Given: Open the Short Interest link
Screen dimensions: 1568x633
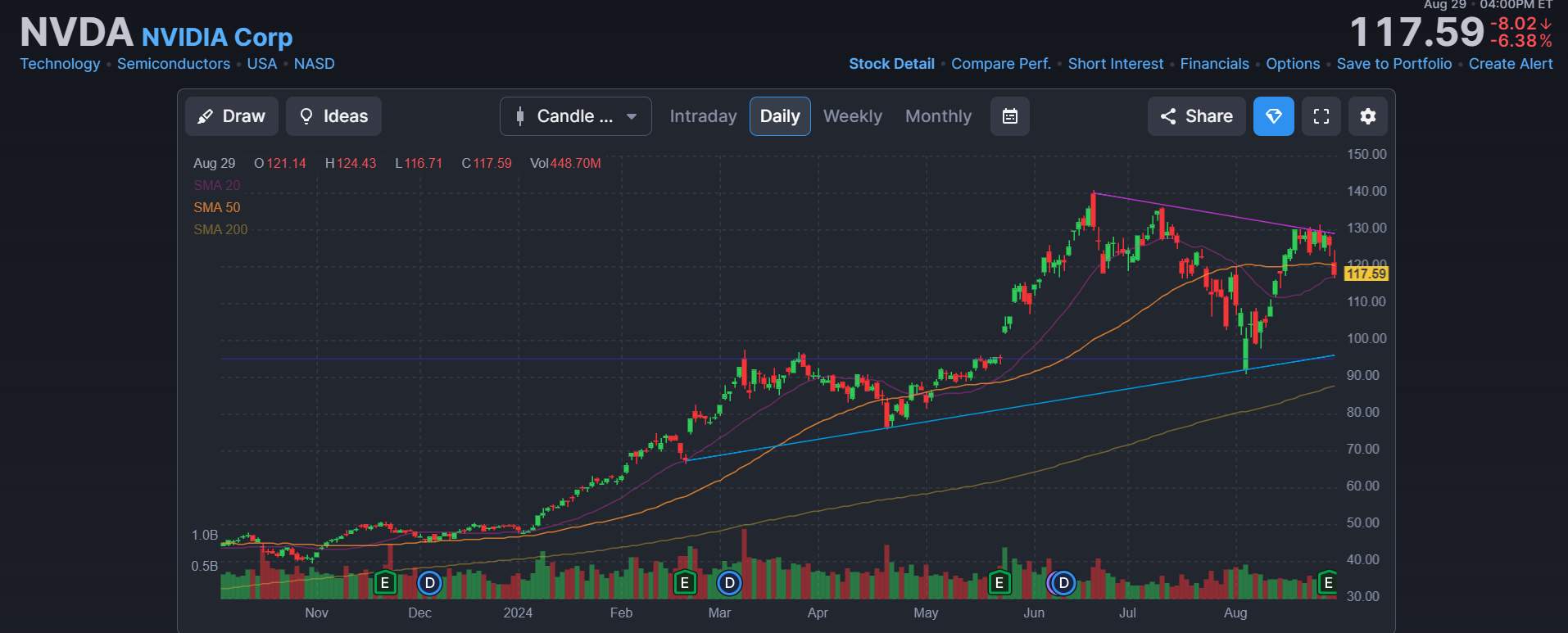Looking at the screenshot, I should 1116,64.
